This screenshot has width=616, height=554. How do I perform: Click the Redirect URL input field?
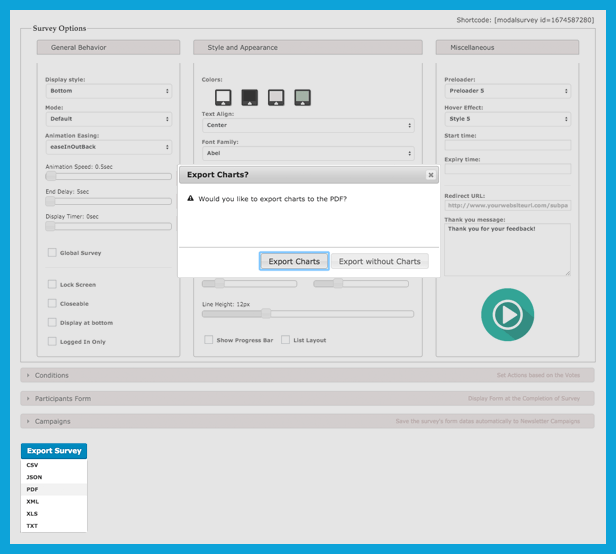[508, 205]
